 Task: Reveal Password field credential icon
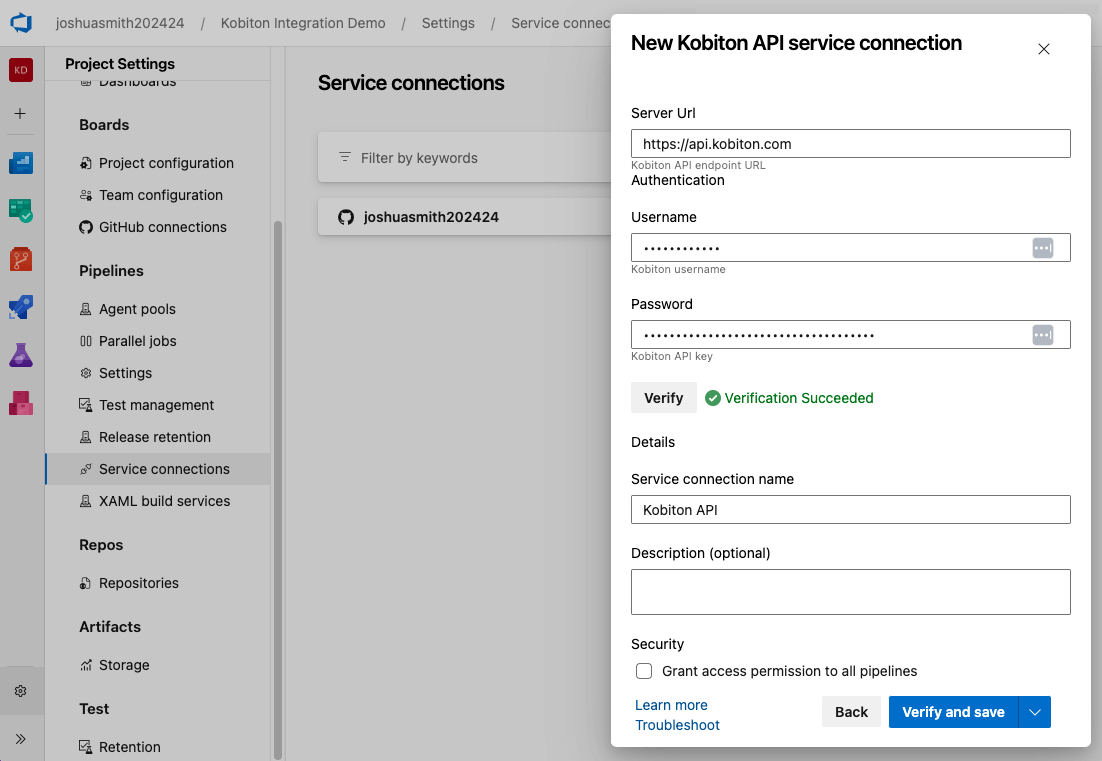[x=1043, y=335]
